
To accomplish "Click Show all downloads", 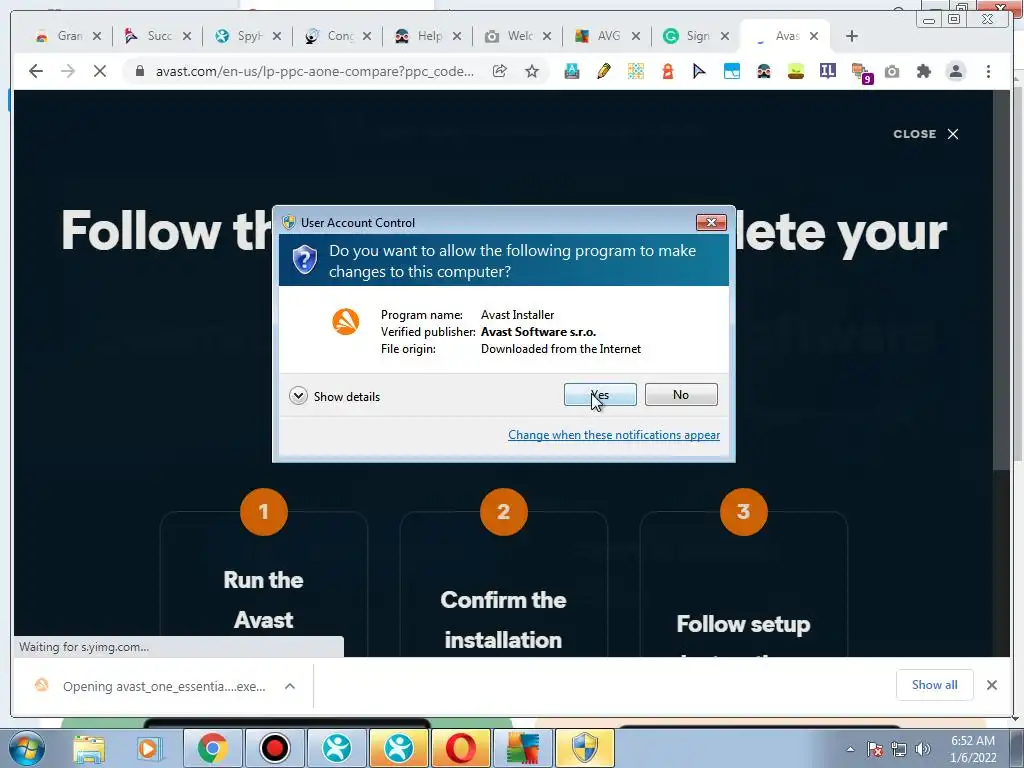I will 935,684.
